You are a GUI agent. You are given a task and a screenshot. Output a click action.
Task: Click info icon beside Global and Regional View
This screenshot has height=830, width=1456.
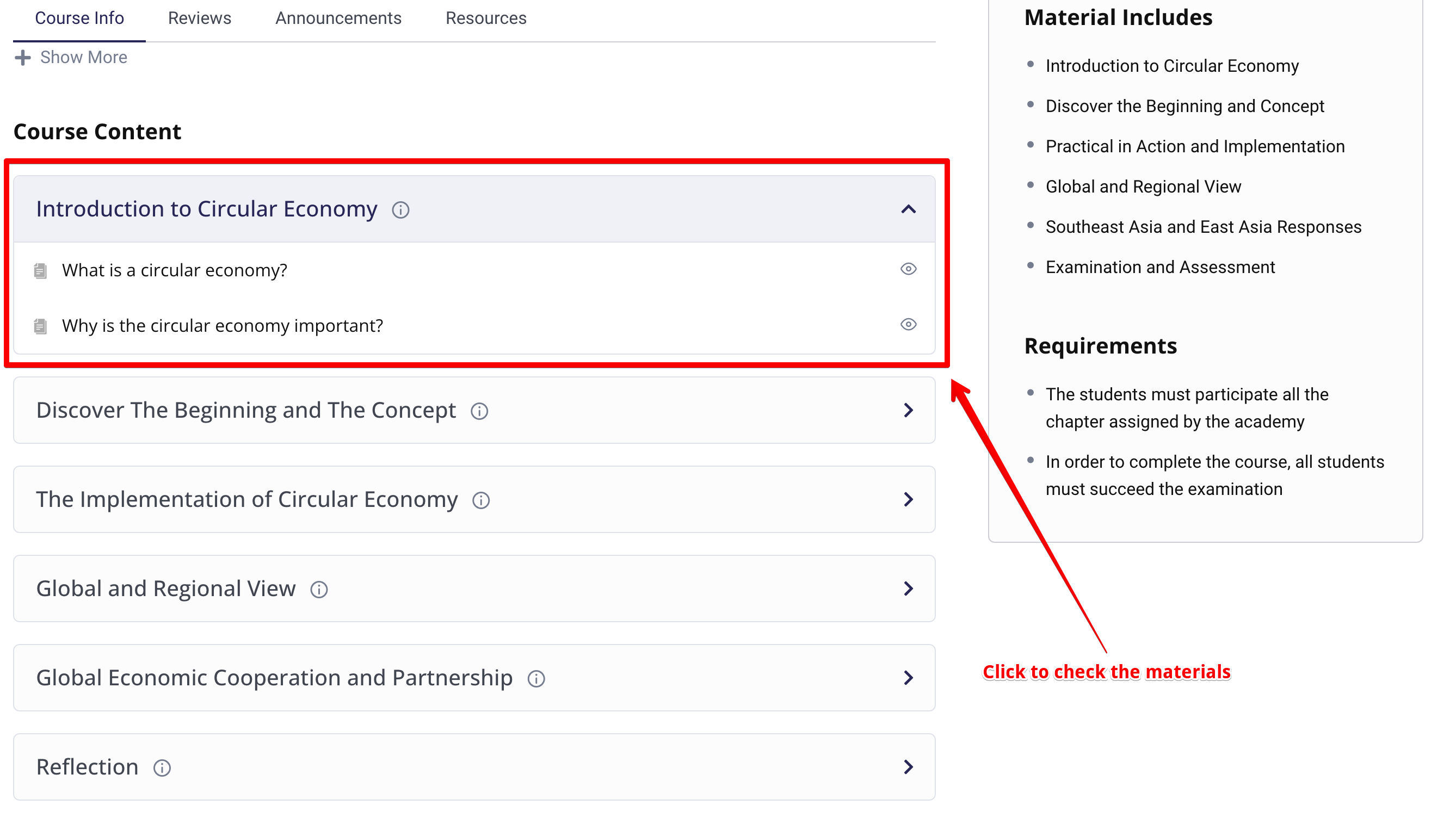coord(319,590)
